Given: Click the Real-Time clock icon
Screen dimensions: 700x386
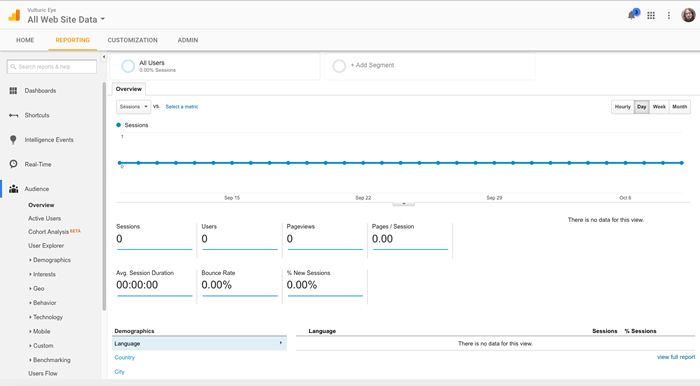Looking at the screenshot, I should [13, 164].
